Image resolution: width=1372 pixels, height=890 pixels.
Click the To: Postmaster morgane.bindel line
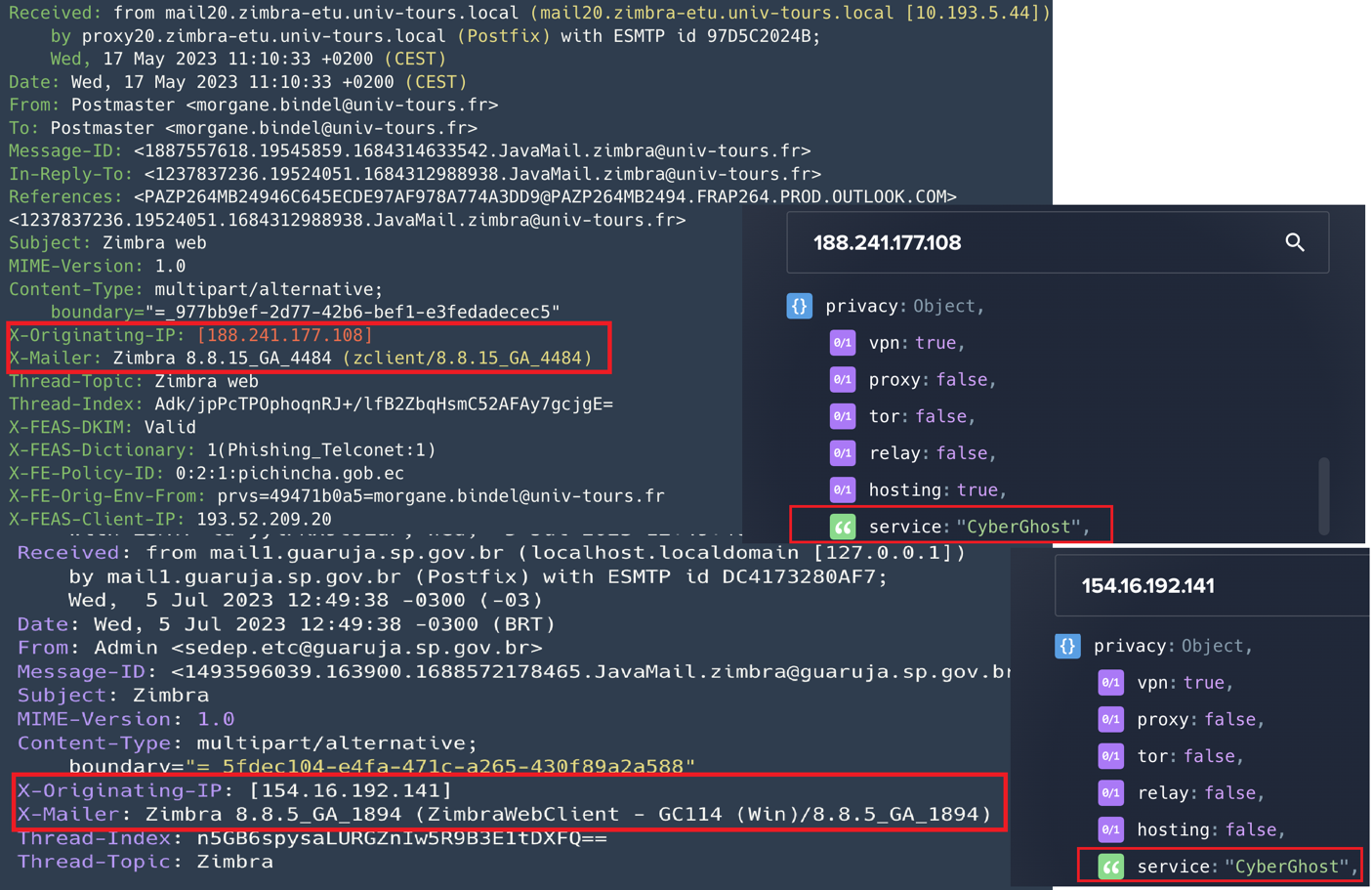(243, 128)
